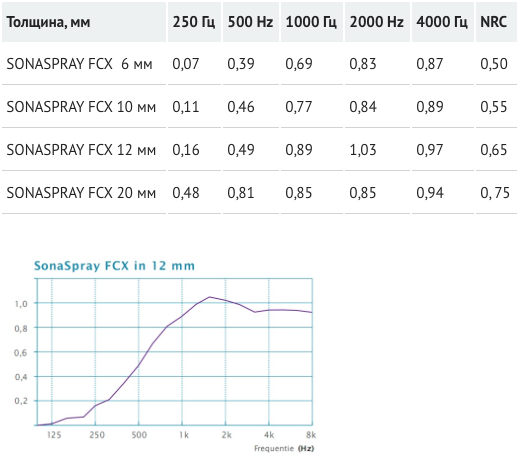Image resolution: width=518 pixels, height=453 pixels.
Task: Click the NRC value 0,55
Action: click(494, 107)
